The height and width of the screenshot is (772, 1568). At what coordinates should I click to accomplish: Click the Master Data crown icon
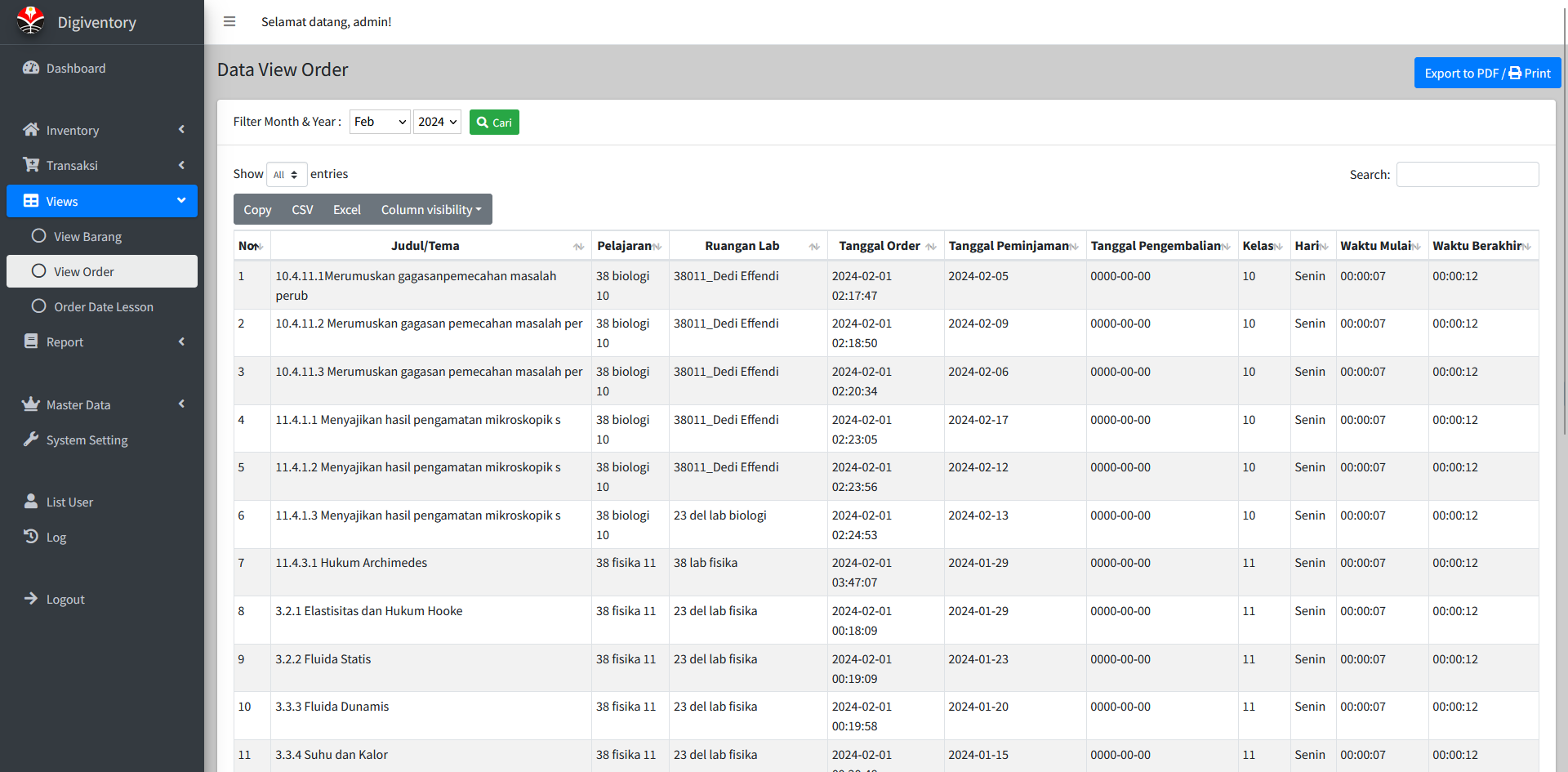click(x=31, y=404)
